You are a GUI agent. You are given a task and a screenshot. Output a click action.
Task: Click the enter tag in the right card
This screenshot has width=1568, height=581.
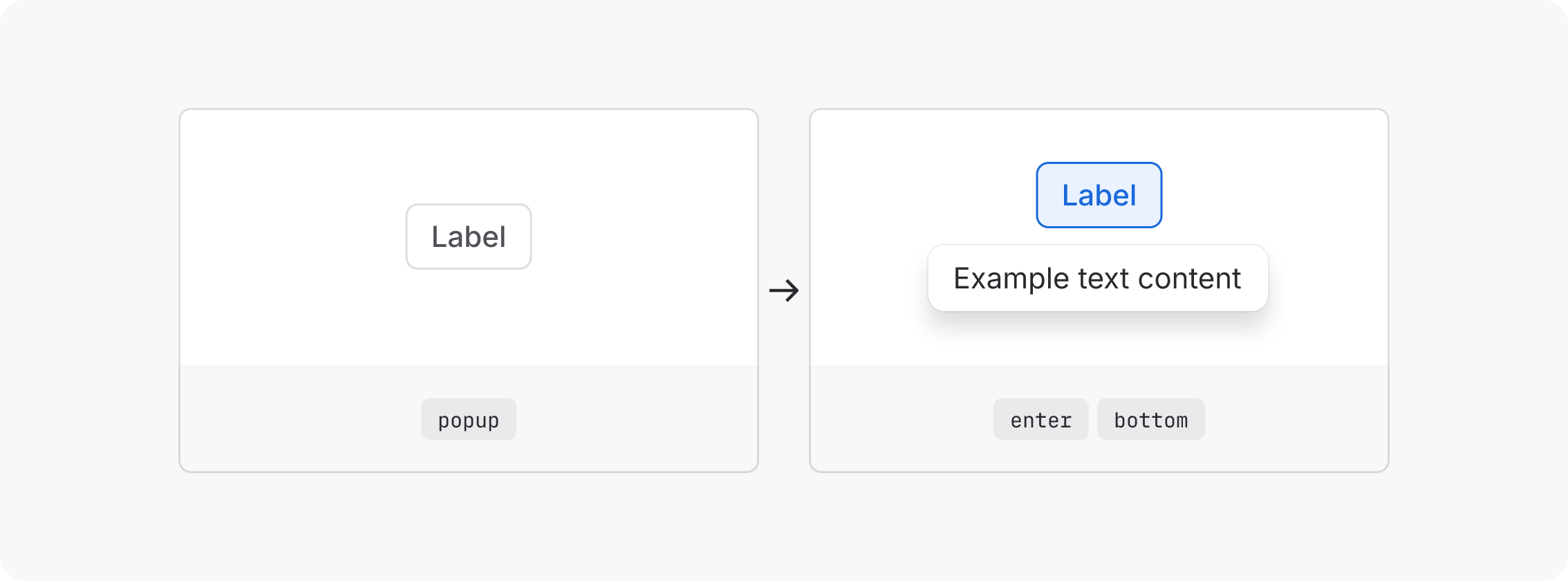coord(1040,418)
